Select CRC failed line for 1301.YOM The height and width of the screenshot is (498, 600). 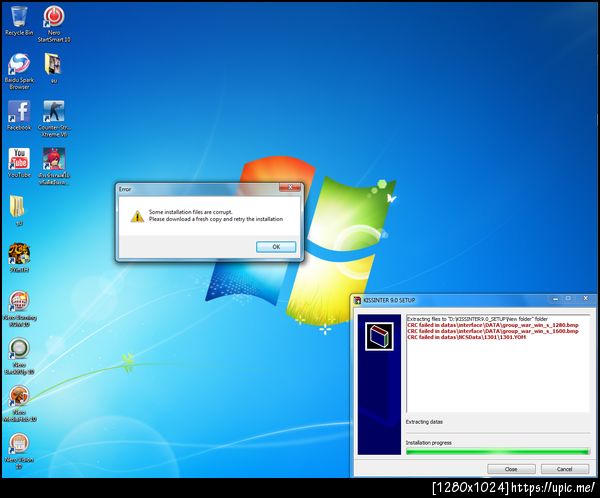[x=466, y=337]
